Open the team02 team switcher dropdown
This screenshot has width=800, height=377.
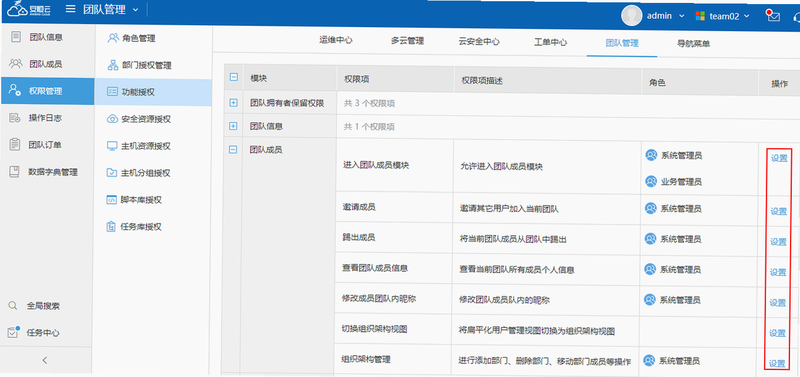tap(723, 16)
